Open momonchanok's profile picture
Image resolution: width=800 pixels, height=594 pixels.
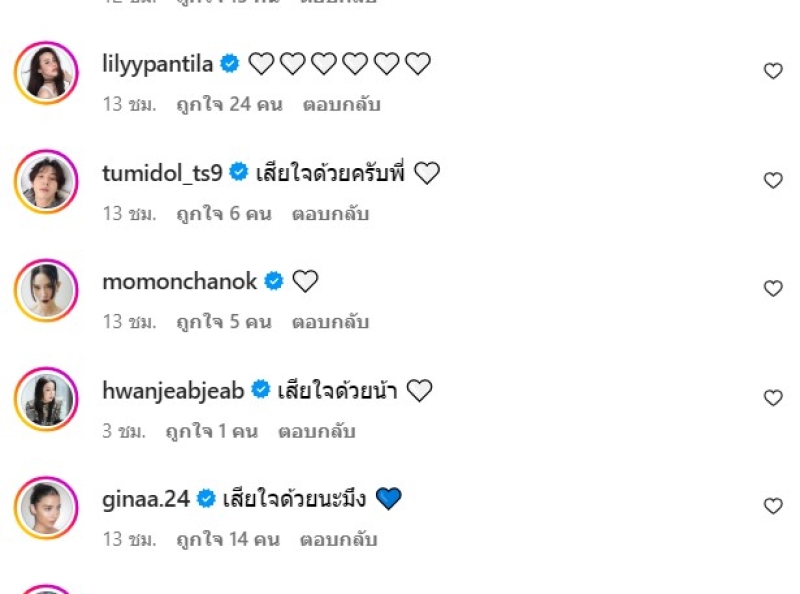[x=46, y=291]
